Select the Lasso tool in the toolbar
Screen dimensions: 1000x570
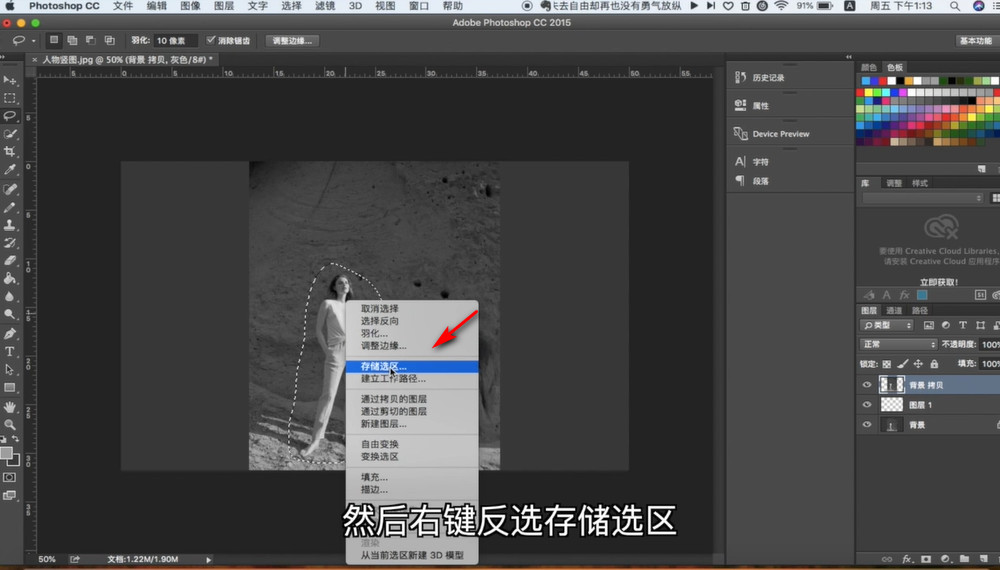(10, 116)
